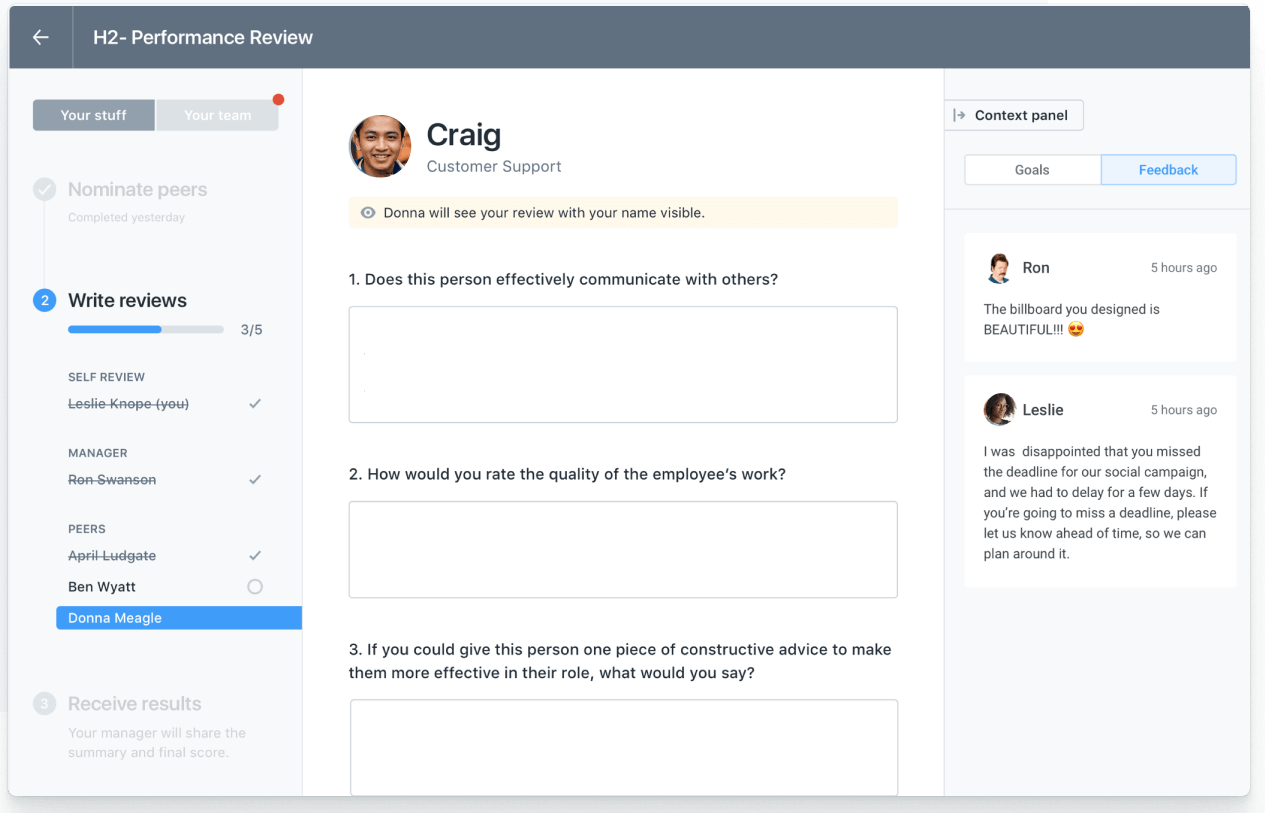Click Craig's profile photo

coord(380,146)
